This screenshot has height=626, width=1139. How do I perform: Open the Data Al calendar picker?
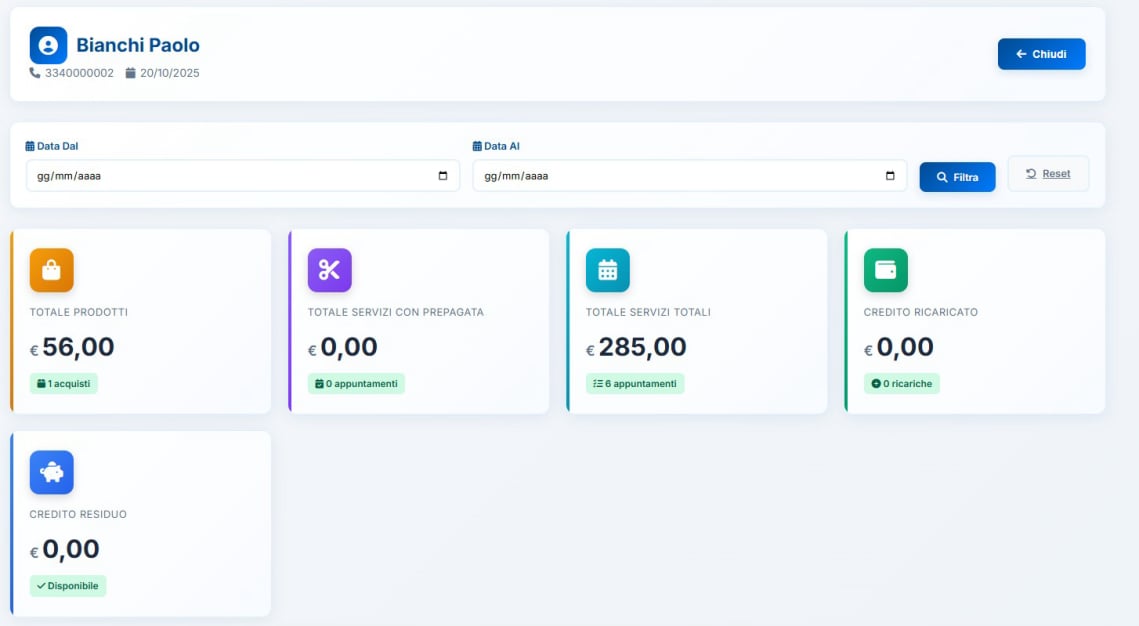tap(890, 176)
